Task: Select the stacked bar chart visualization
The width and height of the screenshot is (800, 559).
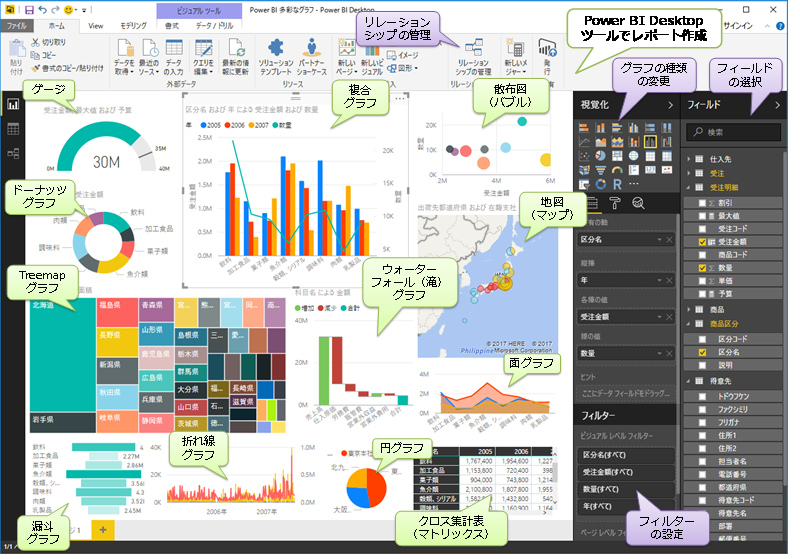Action: pyautogui.click(x=584, y=128)
